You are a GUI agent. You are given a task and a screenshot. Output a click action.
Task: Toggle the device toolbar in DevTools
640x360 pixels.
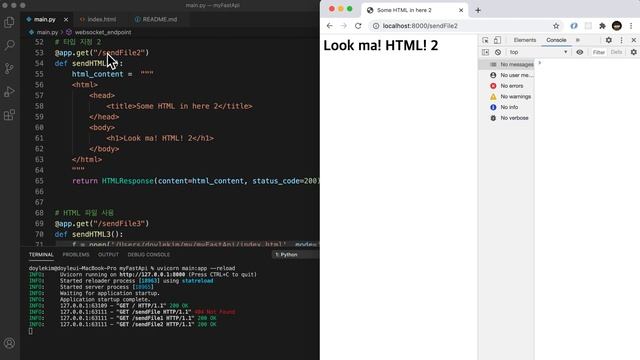[x=497, y=40]
